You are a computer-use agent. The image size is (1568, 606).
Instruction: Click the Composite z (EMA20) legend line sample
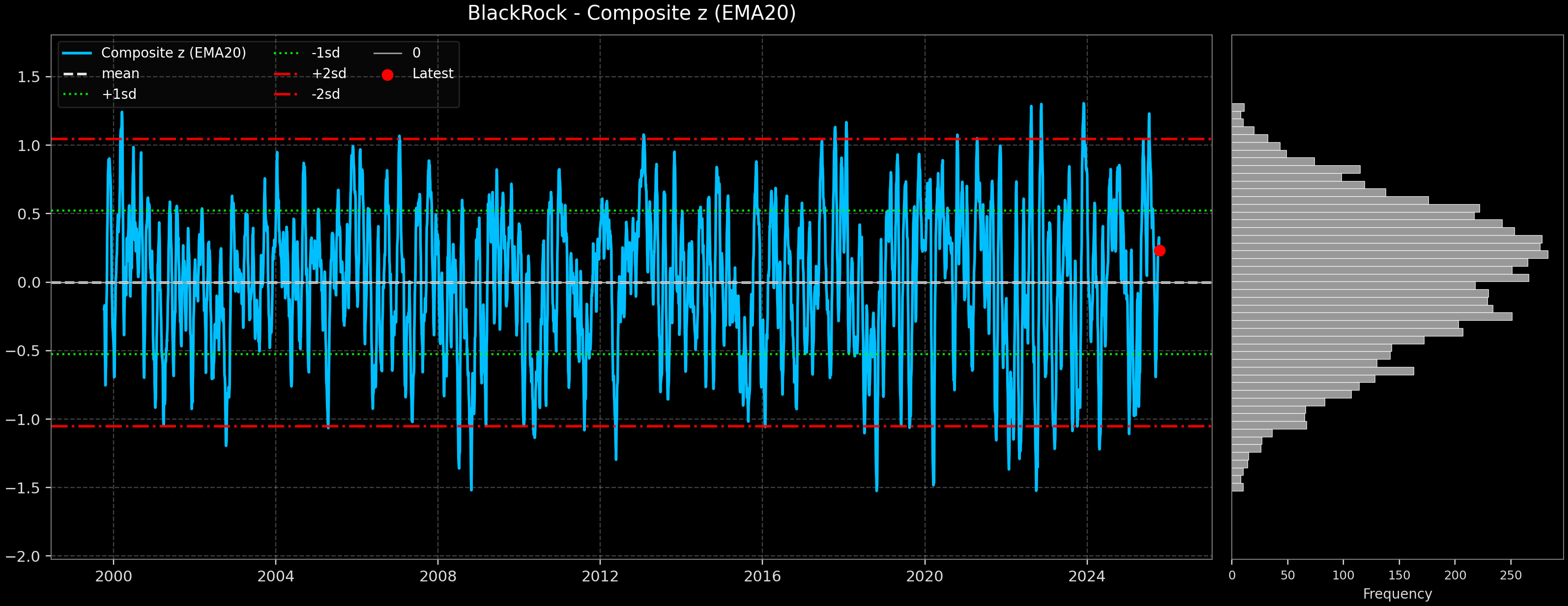tap(78, 53)
